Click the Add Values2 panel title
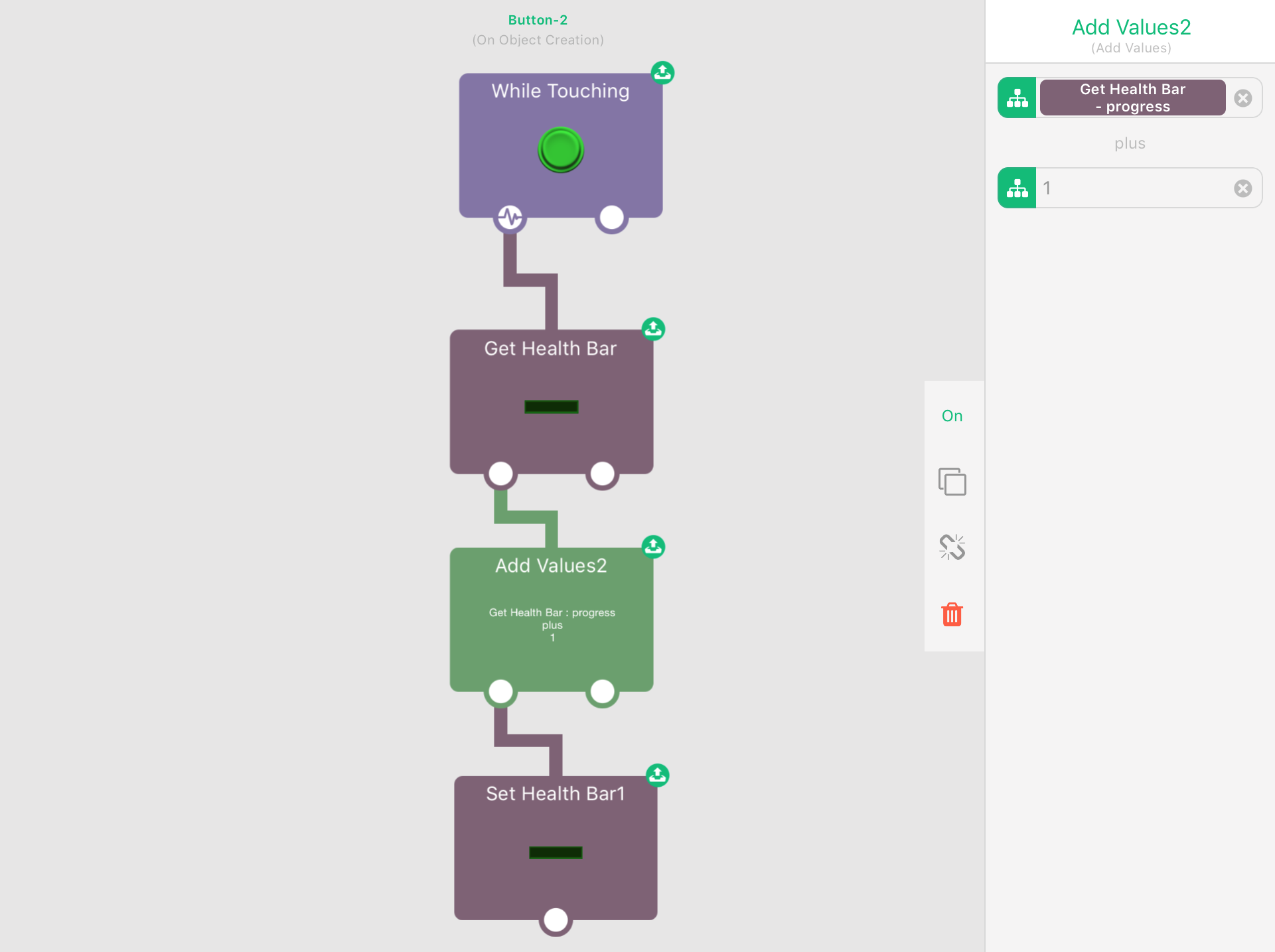Image resolution: width=1275 pixels, height=952 pixels. [1131, 27]
